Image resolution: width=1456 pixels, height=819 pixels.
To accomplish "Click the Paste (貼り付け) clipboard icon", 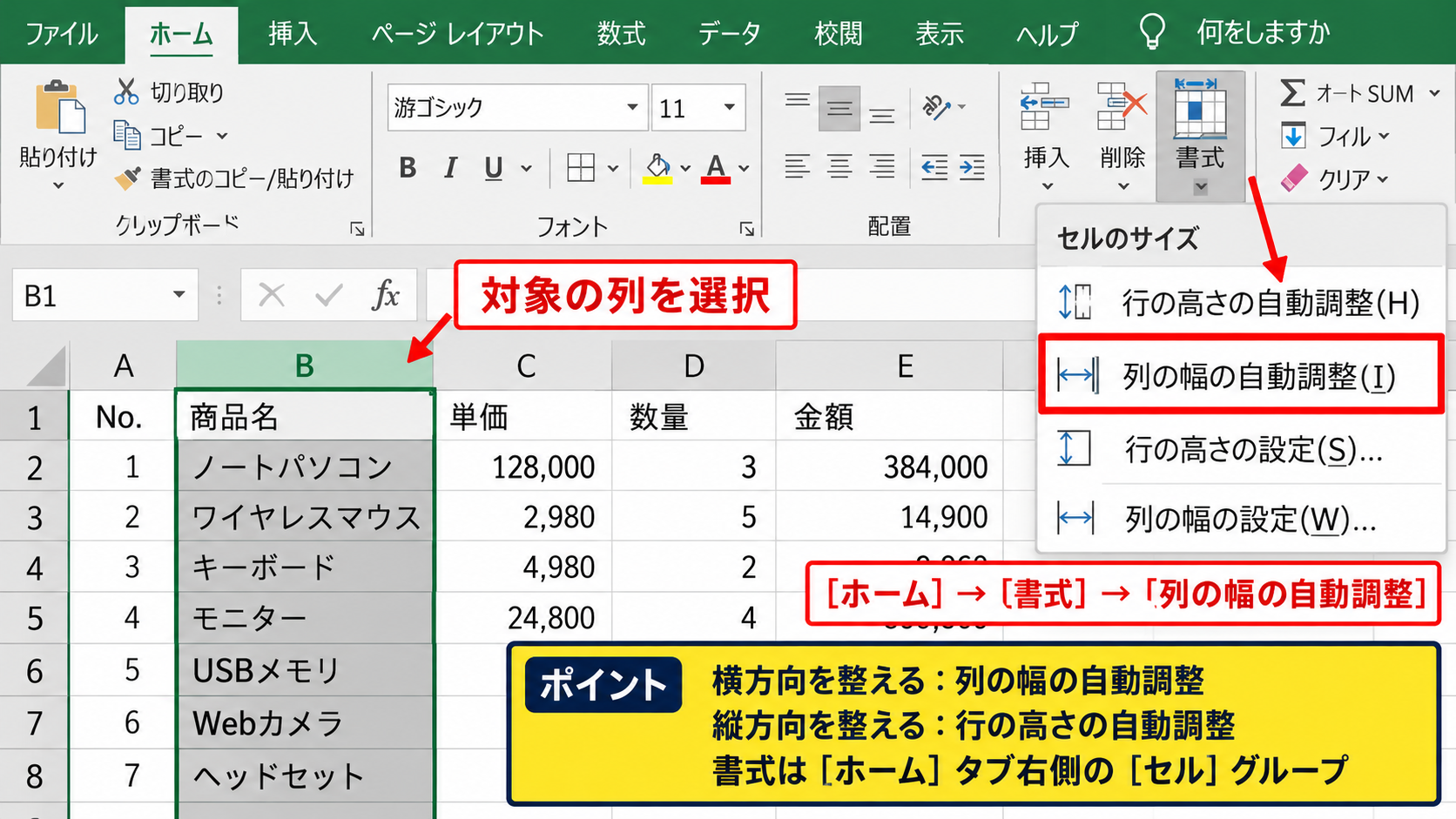I will pos(59,108).
